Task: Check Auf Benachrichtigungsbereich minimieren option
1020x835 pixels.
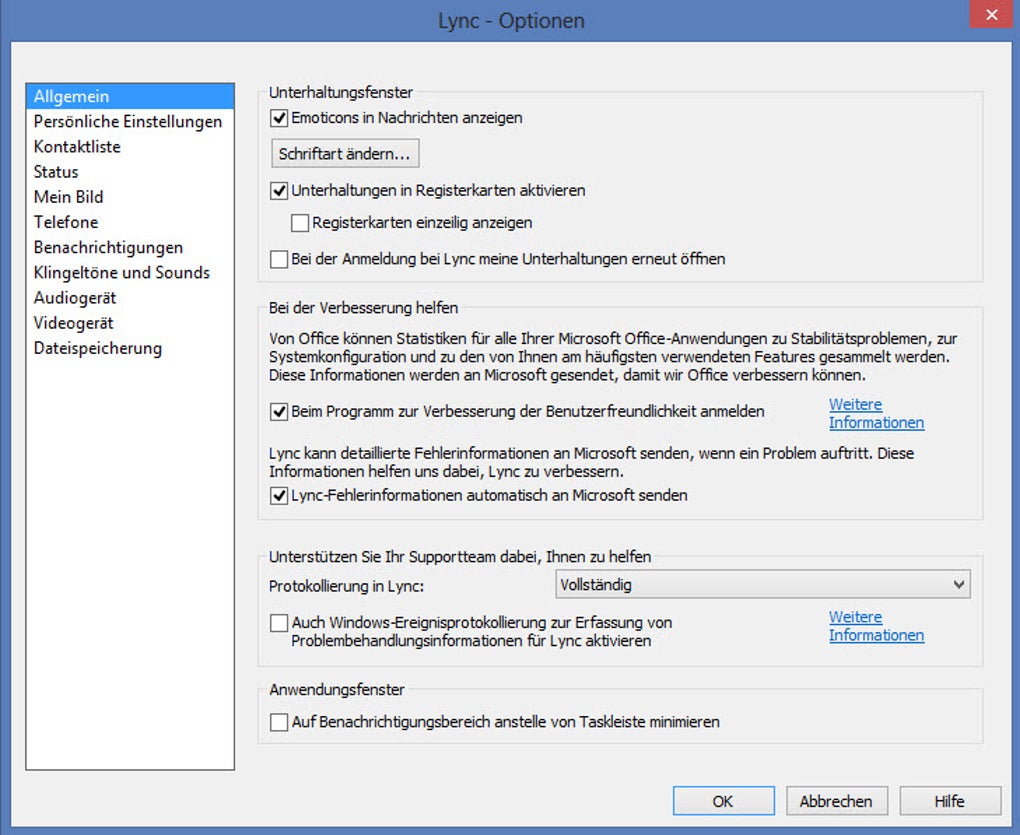Action: click(279, 722)
